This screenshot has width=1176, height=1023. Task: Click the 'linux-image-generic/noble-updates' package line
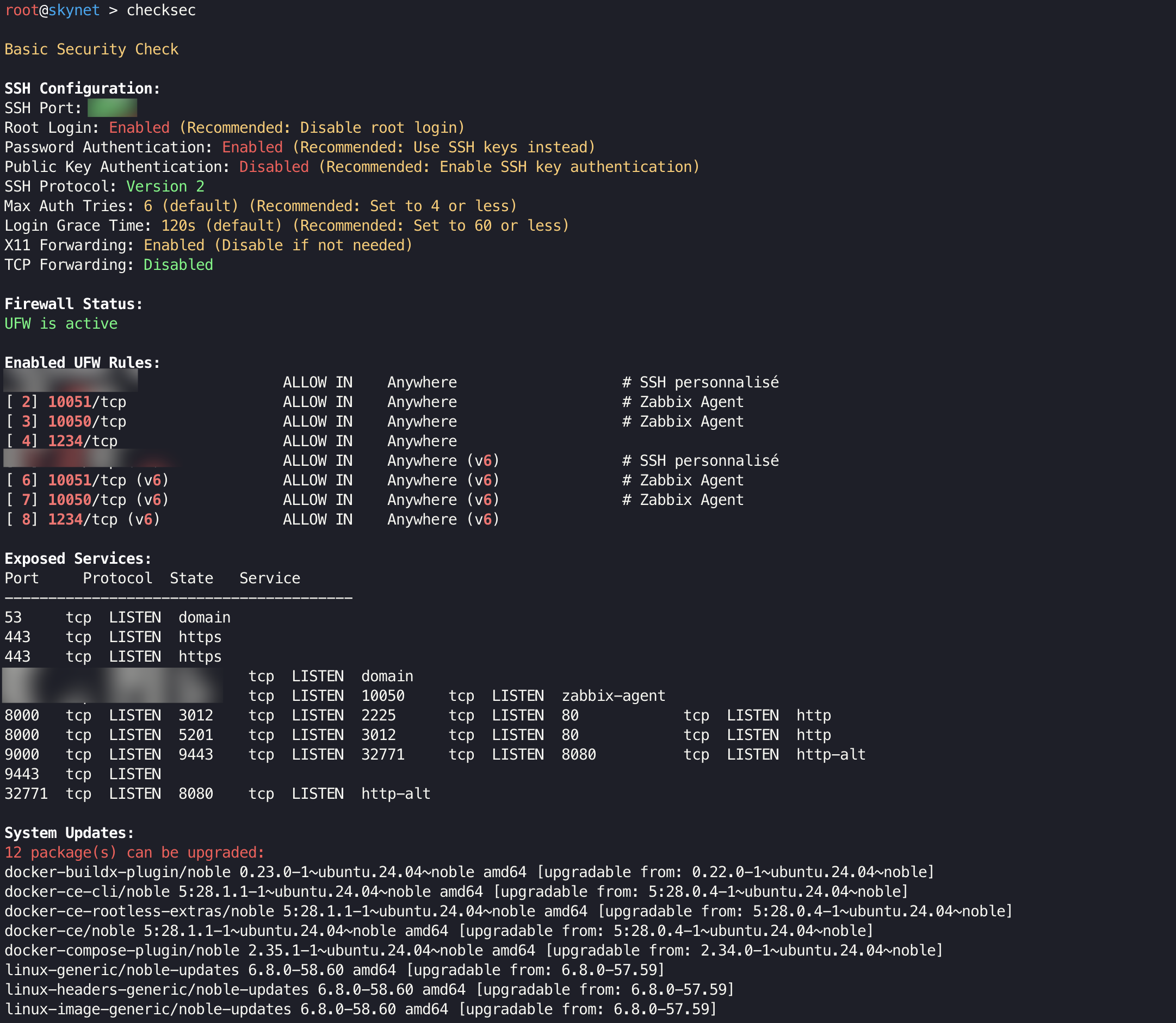(148, 1009)
